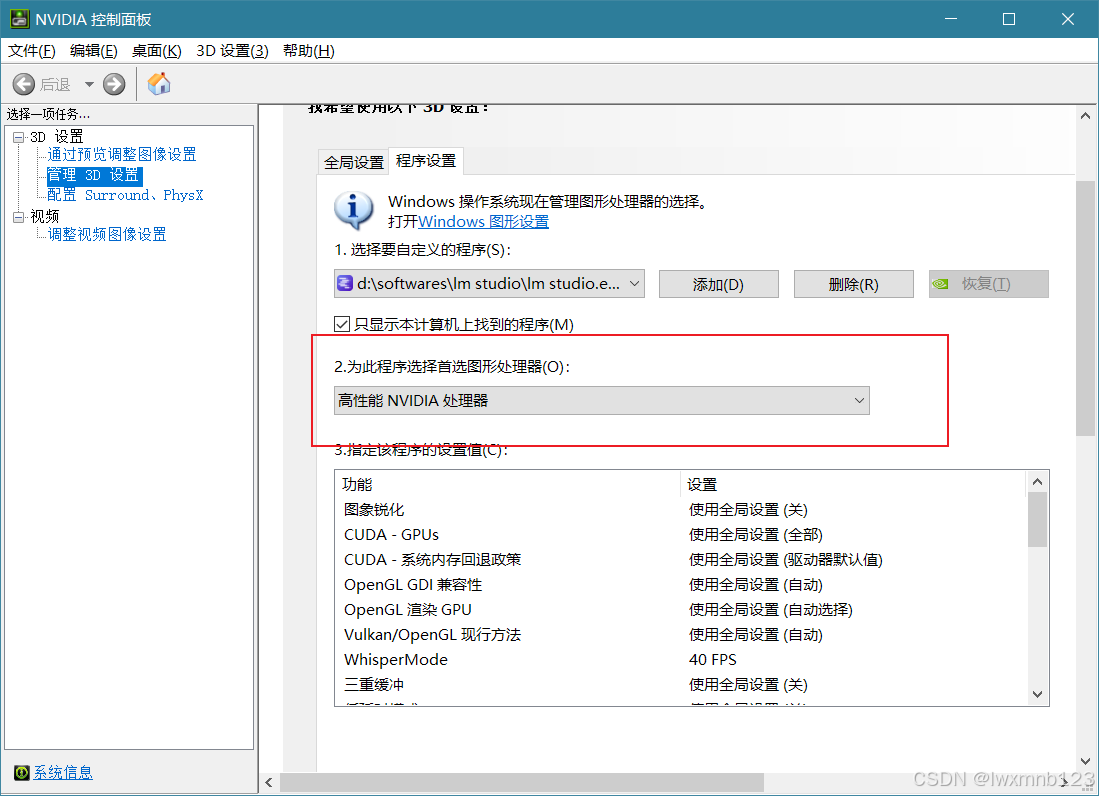The image size is (1099, 796).
Task: Switch to the 全局设置 tab
Action: [354, 163]
